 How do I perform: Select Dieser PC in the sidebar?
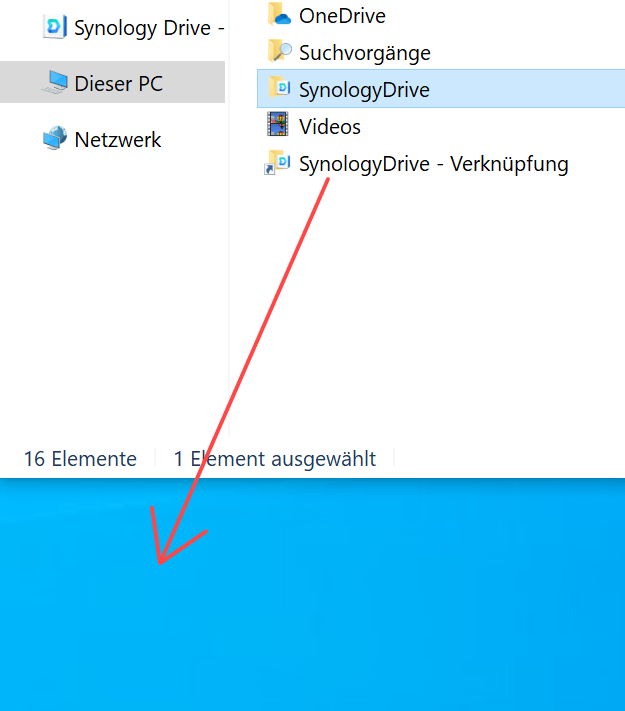coord(112,82)
